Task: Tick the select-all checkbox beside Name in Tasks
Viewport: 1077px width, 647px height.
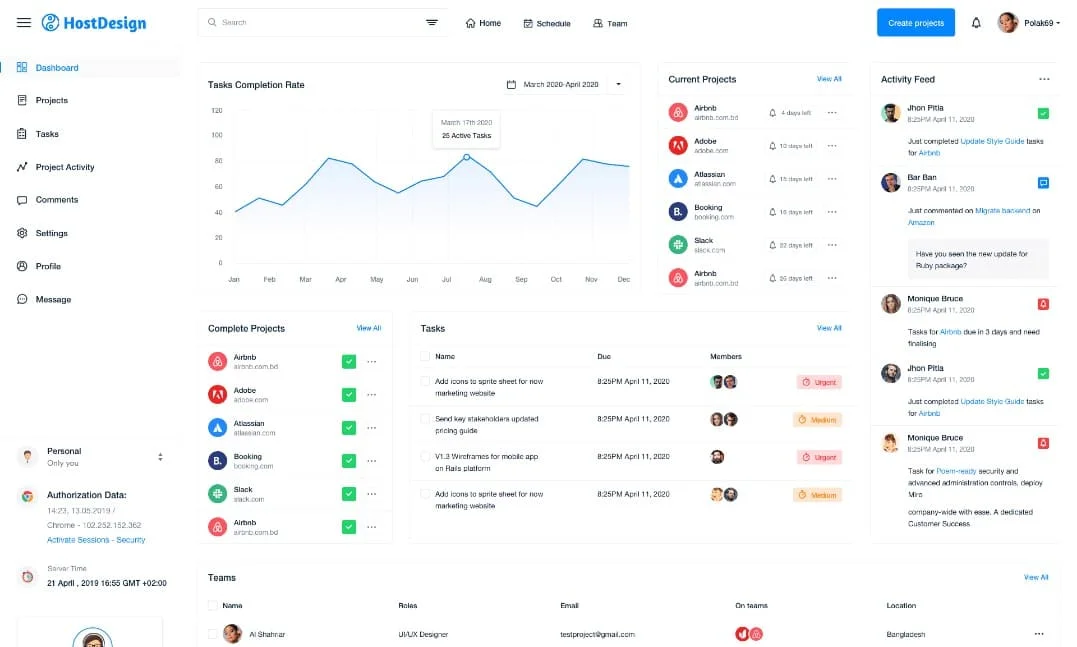Action: coord(425,356)
